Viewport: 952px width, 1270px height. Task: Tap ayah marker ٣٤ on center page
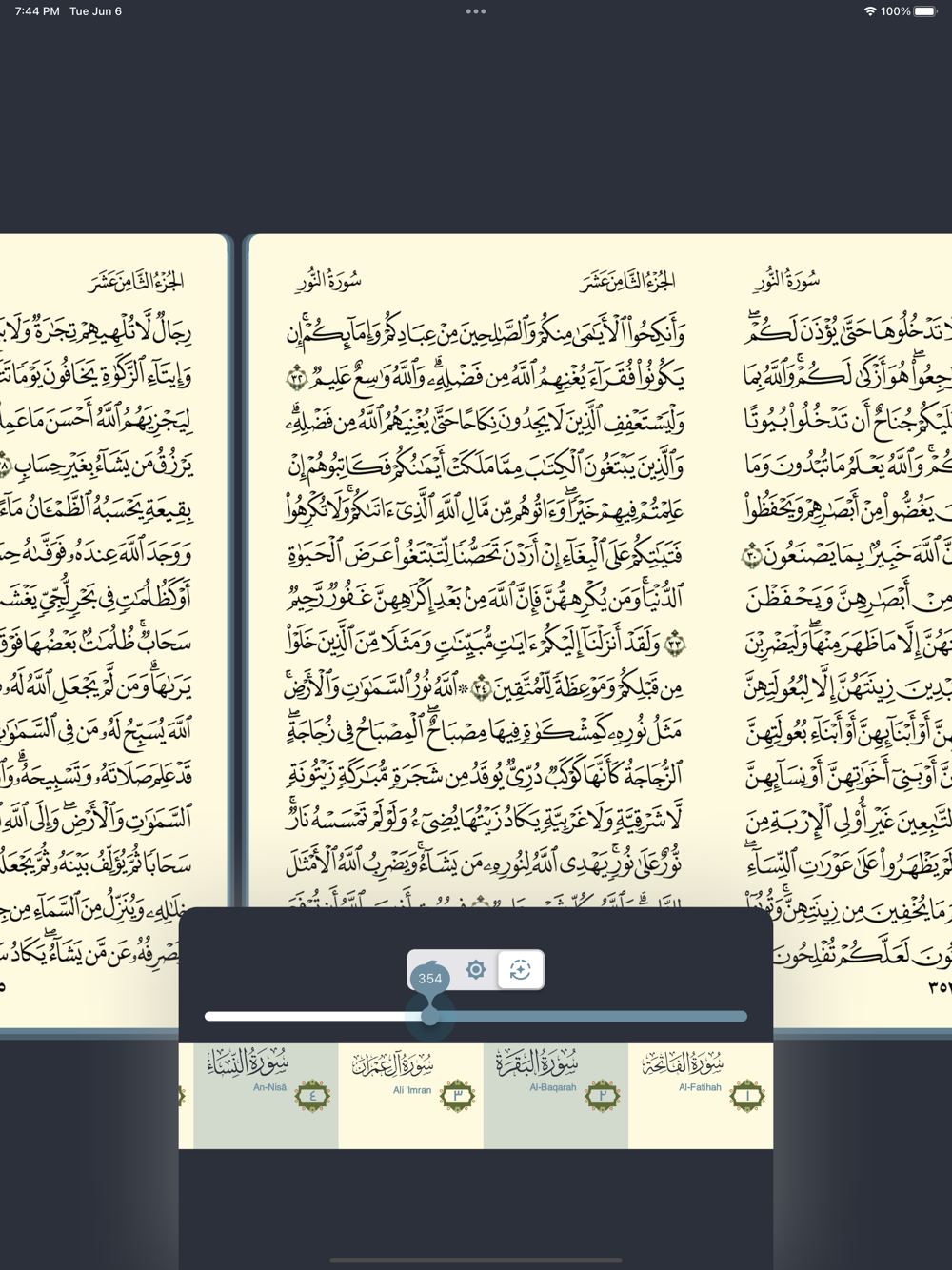(x=482, y=688)
